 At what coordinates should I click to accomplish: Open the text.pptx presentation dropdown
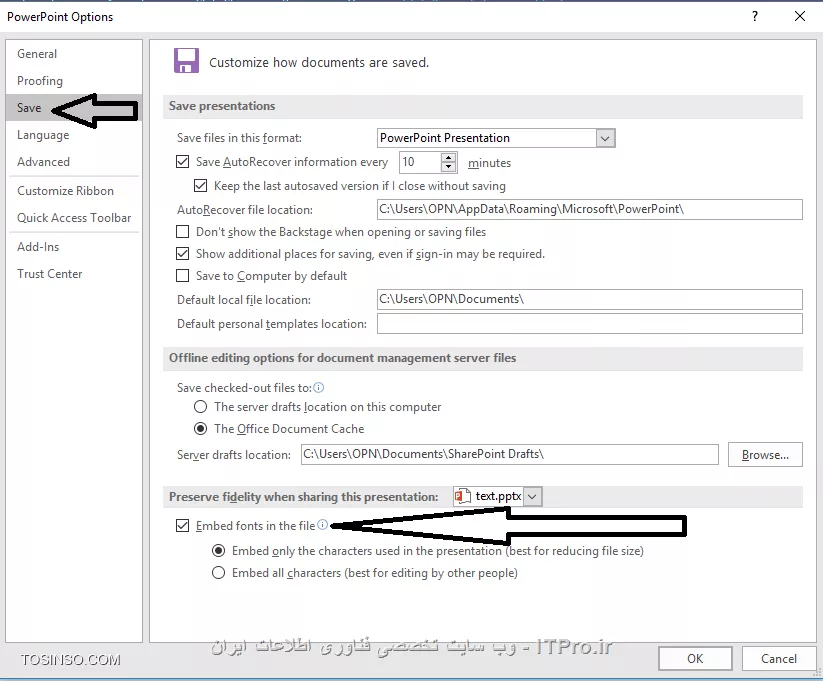click(532, 496)
